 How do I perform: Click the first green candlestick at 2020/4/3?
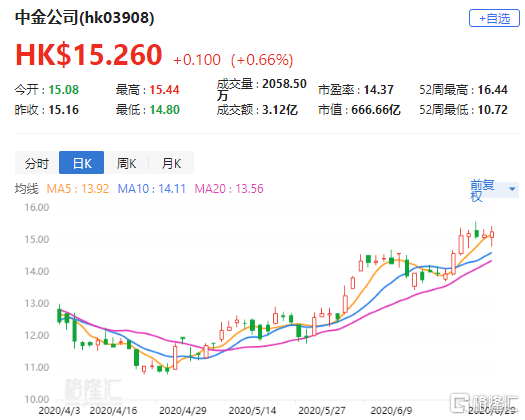click(x=59, y=315)
